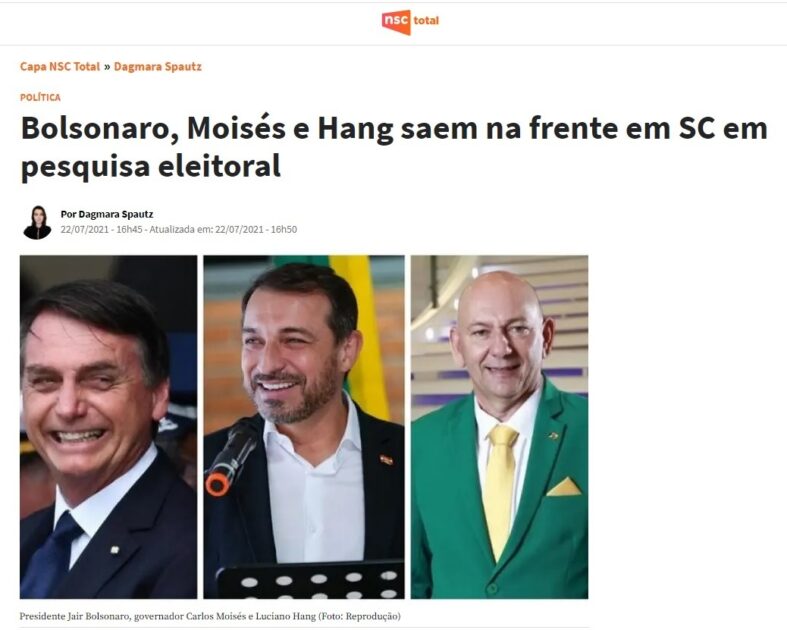Click the microphone in the Carlos Moisés photo
The image size is (787, 630).
point(231,458)
